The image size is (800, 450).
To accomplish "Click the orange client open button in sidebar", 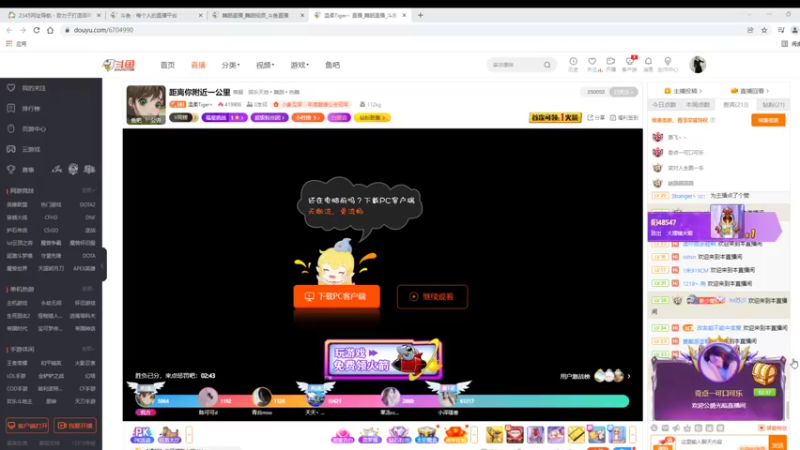I will [x=27, y=426].
